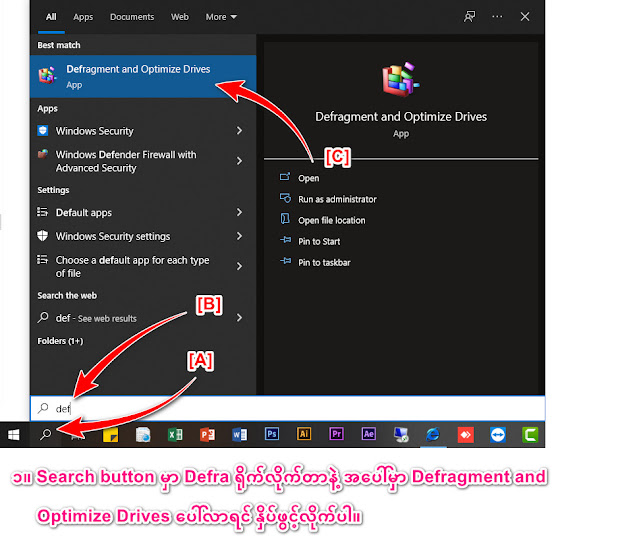Screen dimensions: 639x558
Task: Click in the search text box containing def
Action: point(287,408)
